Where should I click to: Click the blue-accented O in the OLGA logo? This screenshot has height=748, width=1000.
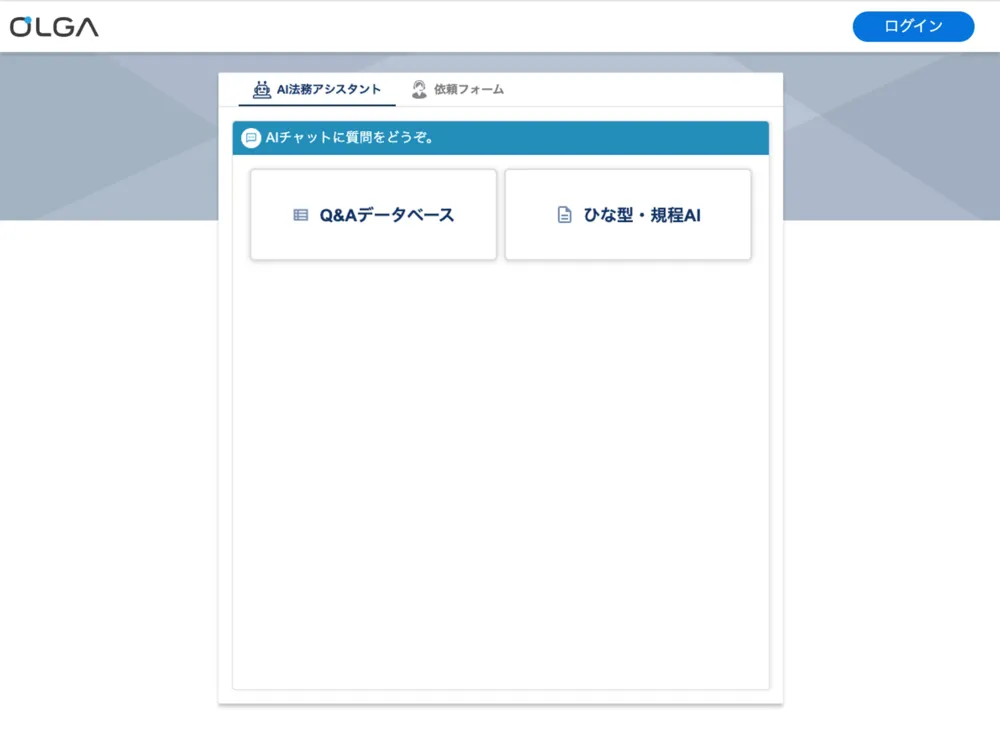(x=22, y=27)
